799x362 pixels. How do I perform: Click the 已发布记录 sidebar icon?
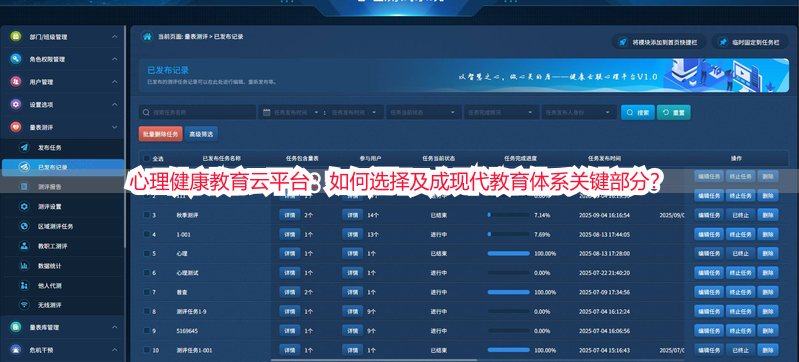click(24, 167)
